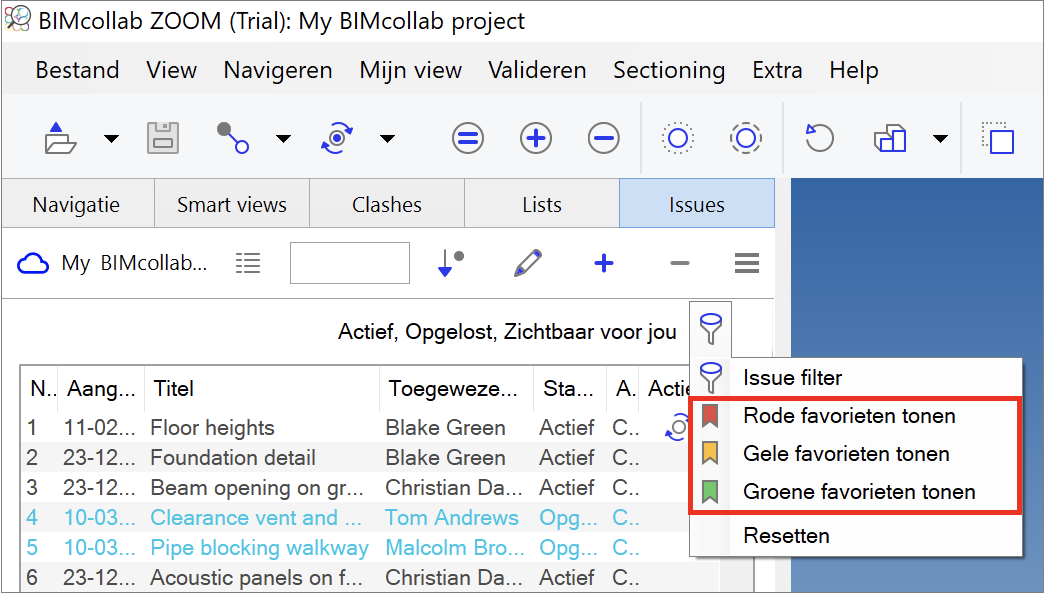Expand the building blocks dropdown arrow
This screenshot has width=1044, height=594.
click(940, 139)
